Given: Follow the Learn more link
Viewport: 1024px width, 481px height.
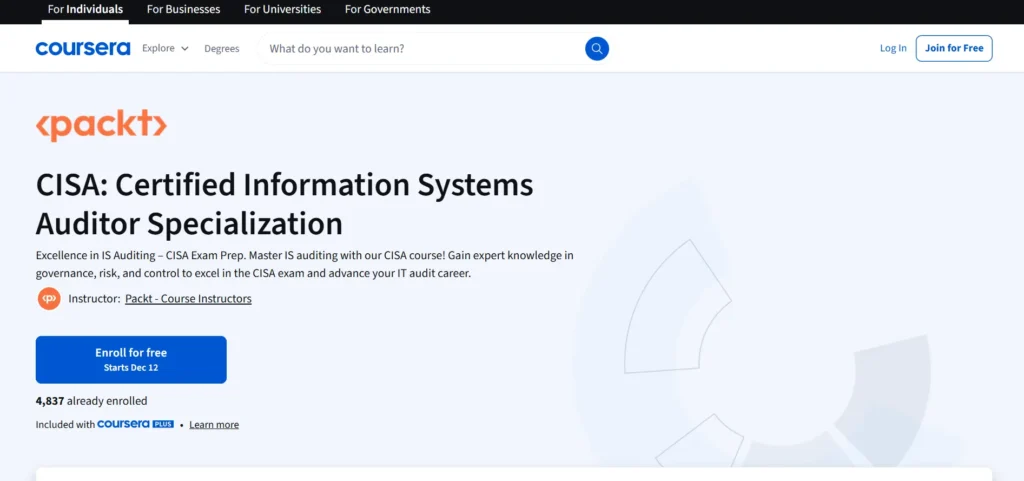Looking at the screenshot, I should pos(214,425).
